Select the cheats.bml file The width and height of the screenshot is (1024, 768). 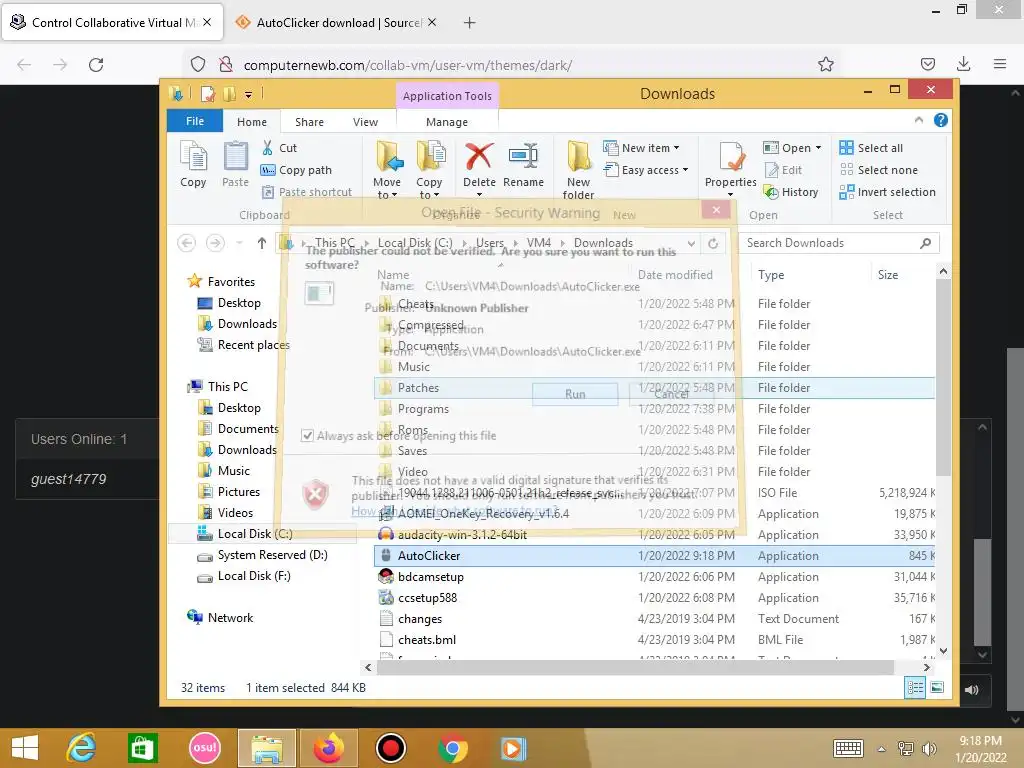point(654,640)
